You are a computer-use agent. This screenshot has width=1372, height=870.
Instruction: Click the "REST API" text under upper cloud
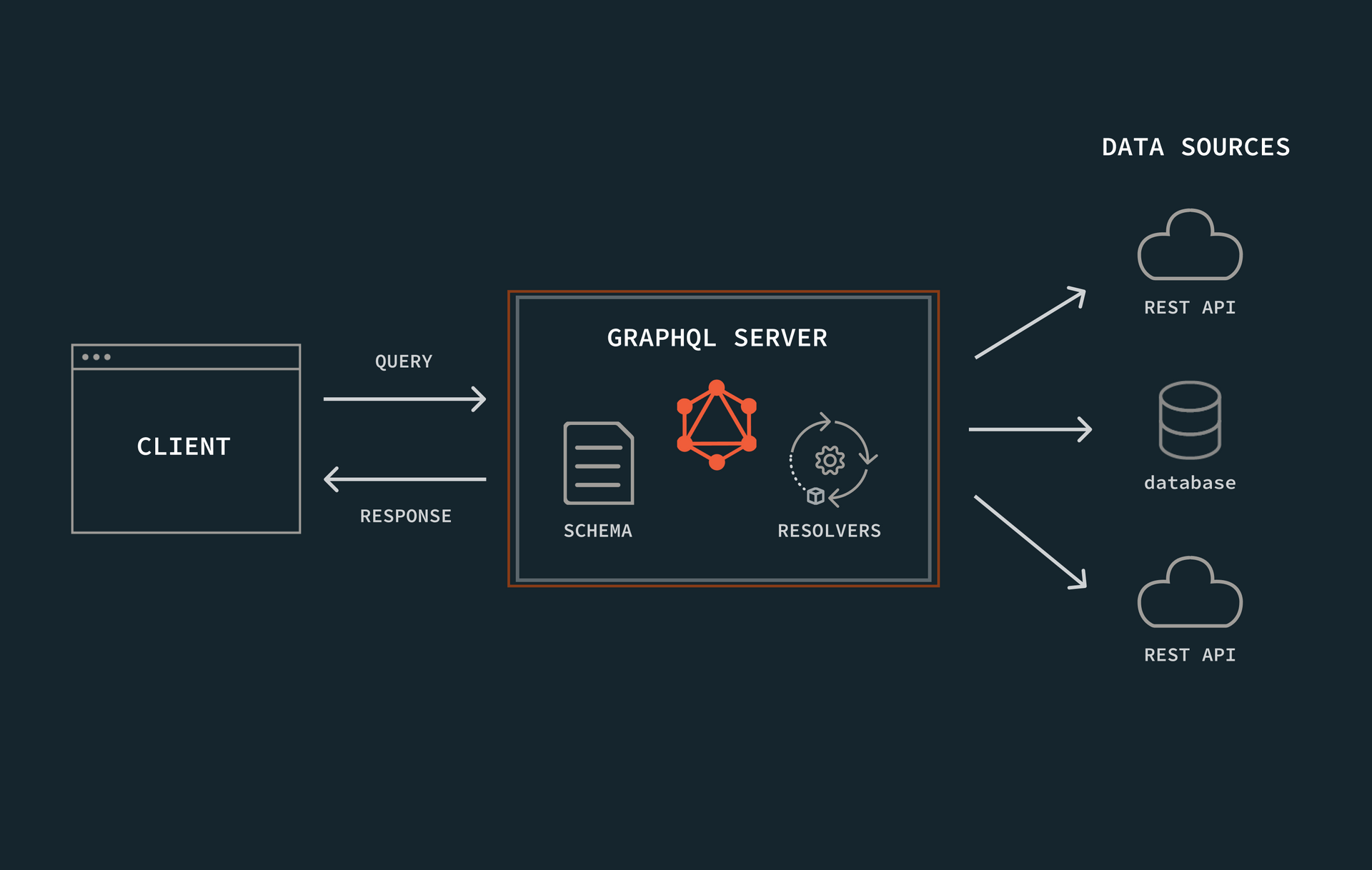(x=1190, y=307)
